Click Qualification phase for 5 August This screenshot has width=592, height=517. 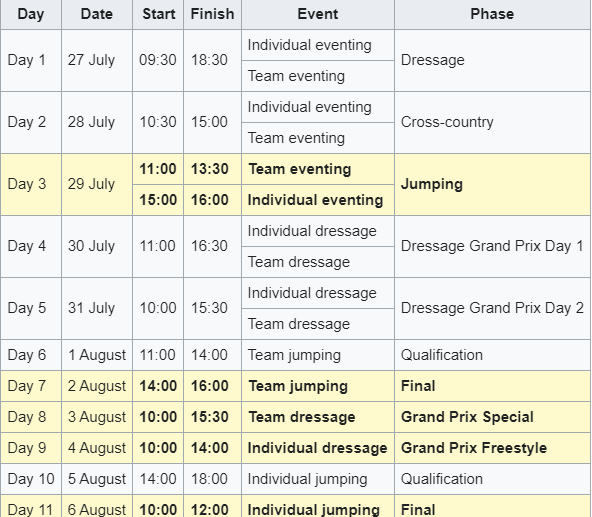pyautogui.click(x=492, y=479)
